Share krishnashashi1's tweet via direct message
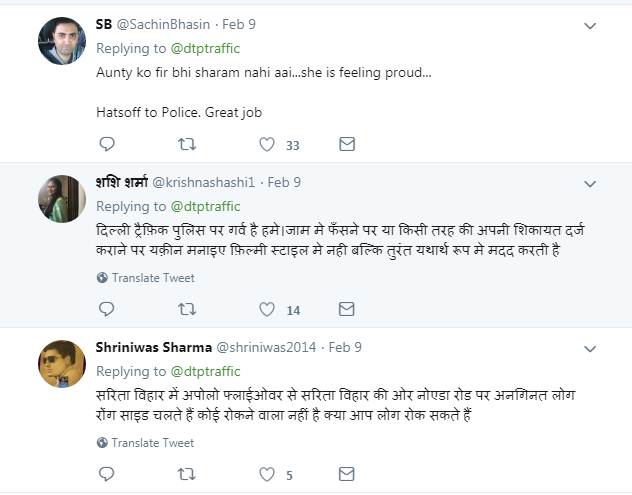 coord(347,310)
